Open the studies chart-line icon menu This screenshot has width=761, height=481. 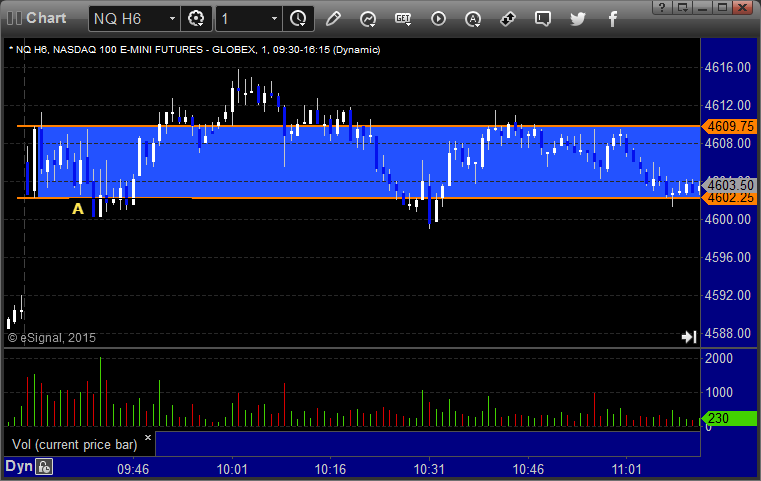pyautogui.click(x=368, y=19)
